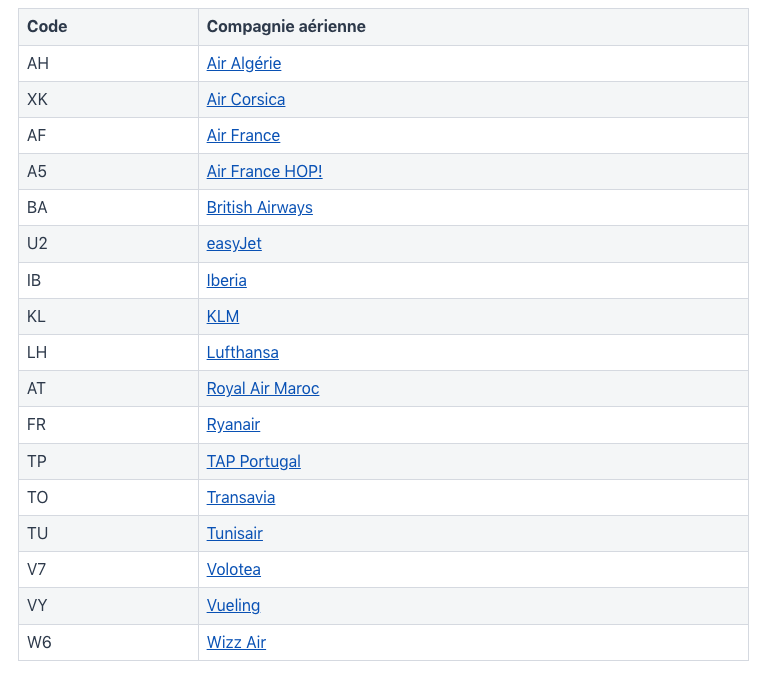Screen dimensions: 774x676
Task: Follow the Vueling link
Action: pos(233,605)
